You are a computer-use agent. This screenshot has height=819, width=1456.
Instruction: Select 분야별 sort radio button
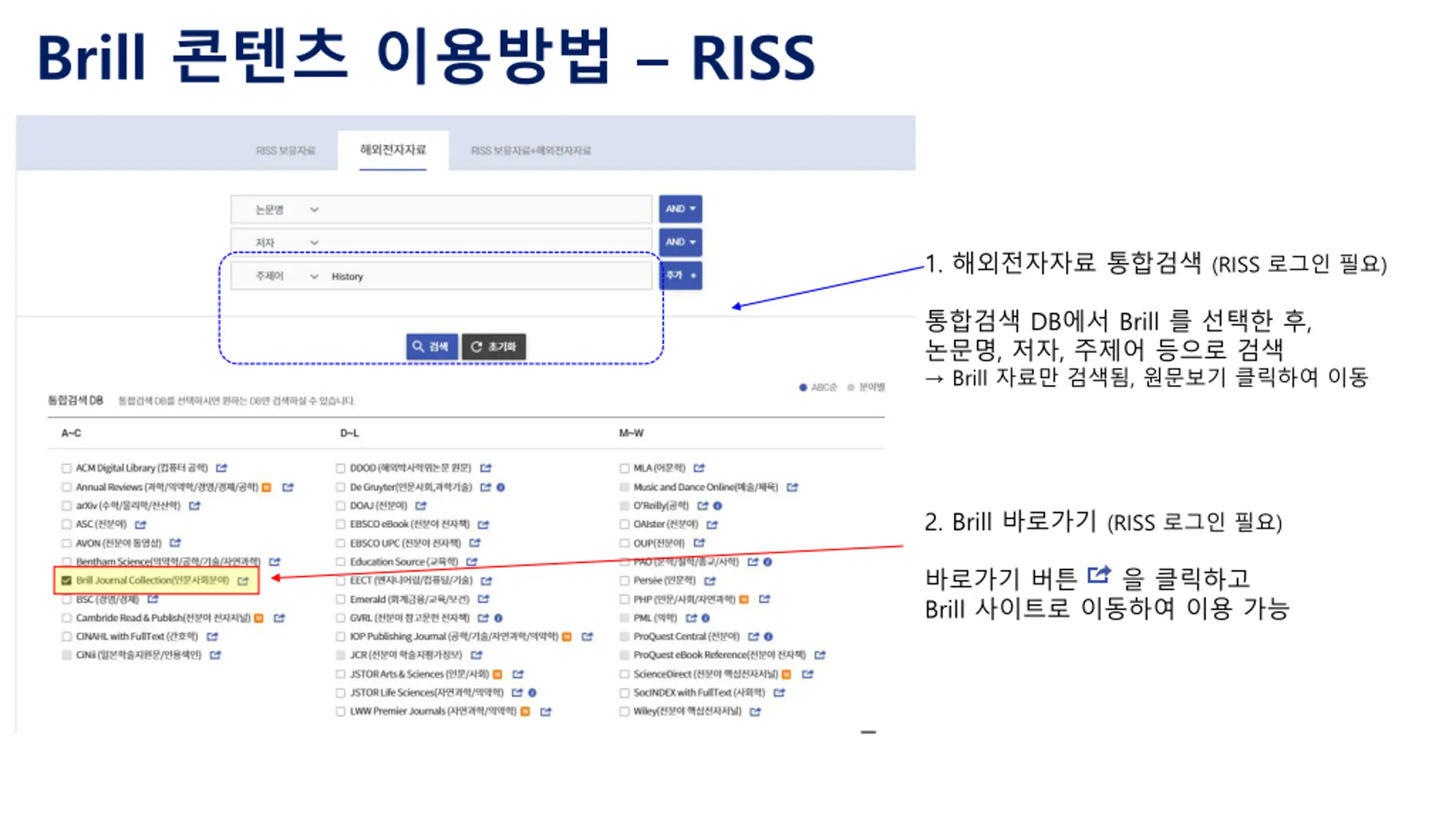[x=851, y=387]
